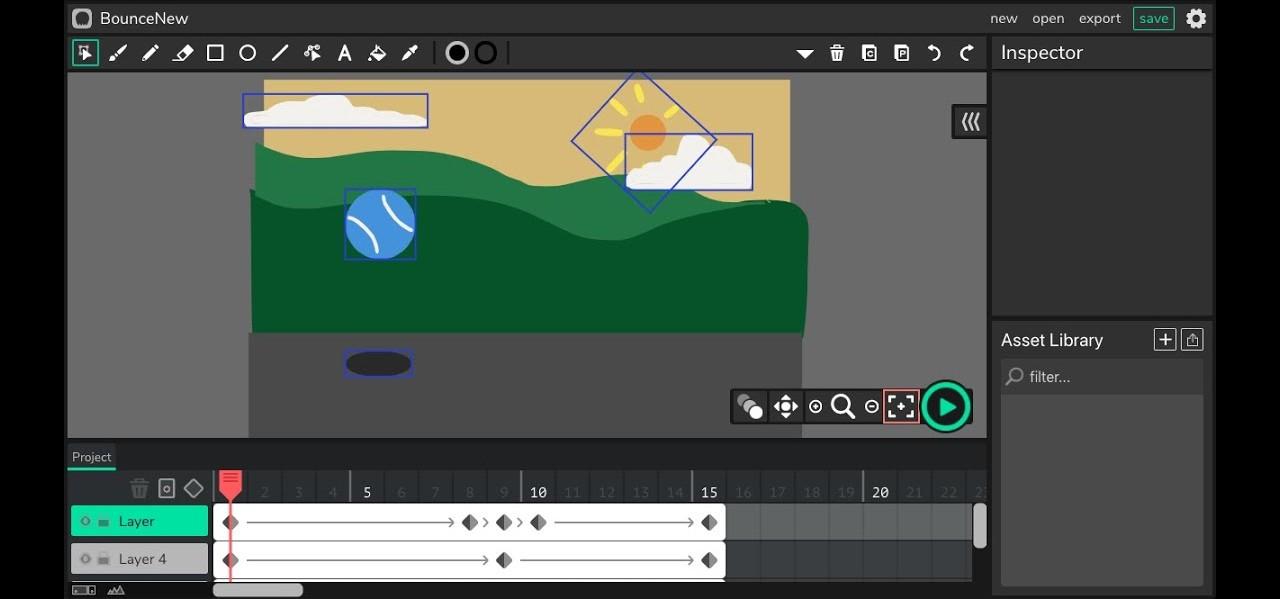Toggle visibility of Layer 4

(x=85, y=559)
